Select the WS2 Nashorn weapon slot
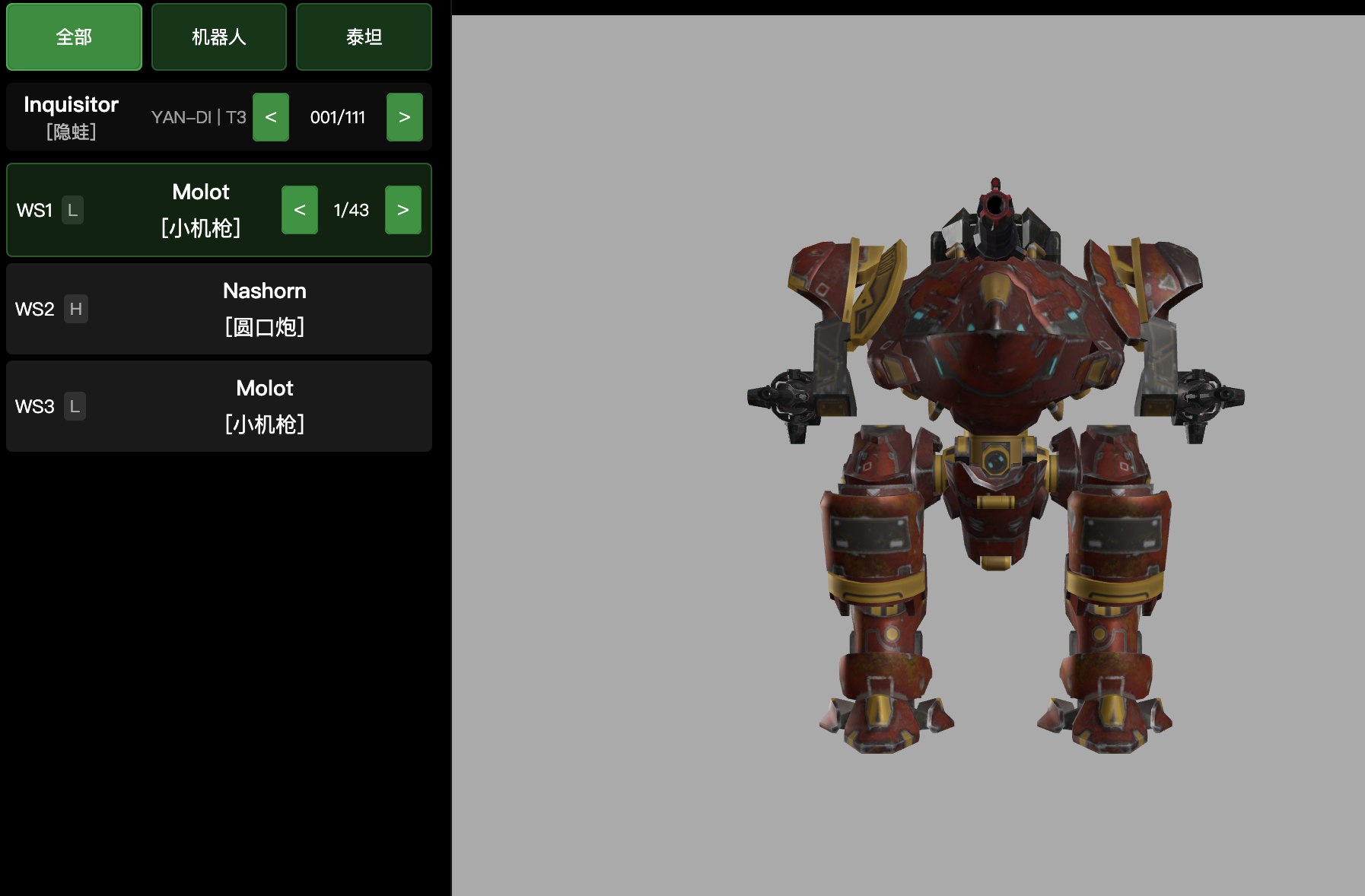Viewport: 1365px width, 896px height. coord(219,309)
